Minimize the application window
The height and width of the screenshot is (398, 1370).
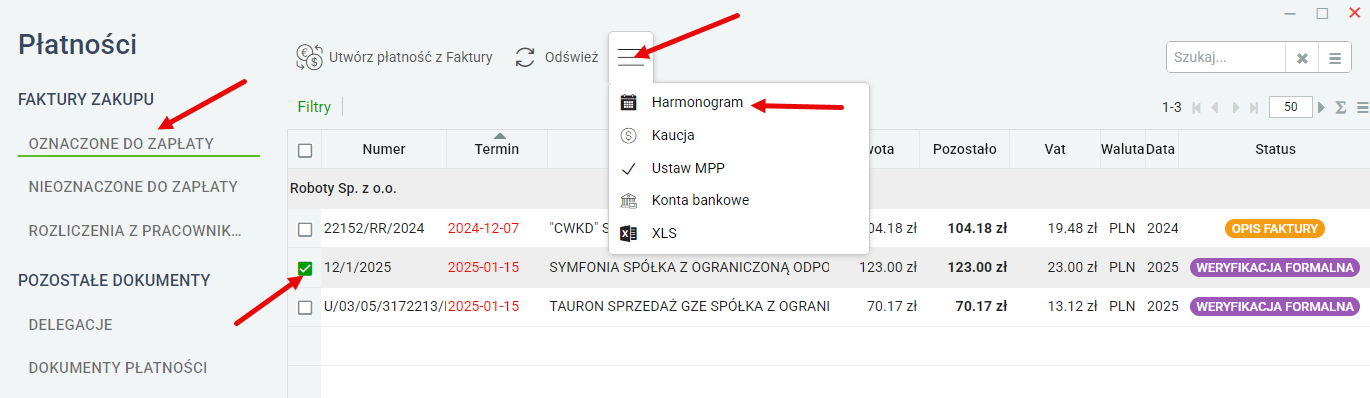coord(1290,13)
